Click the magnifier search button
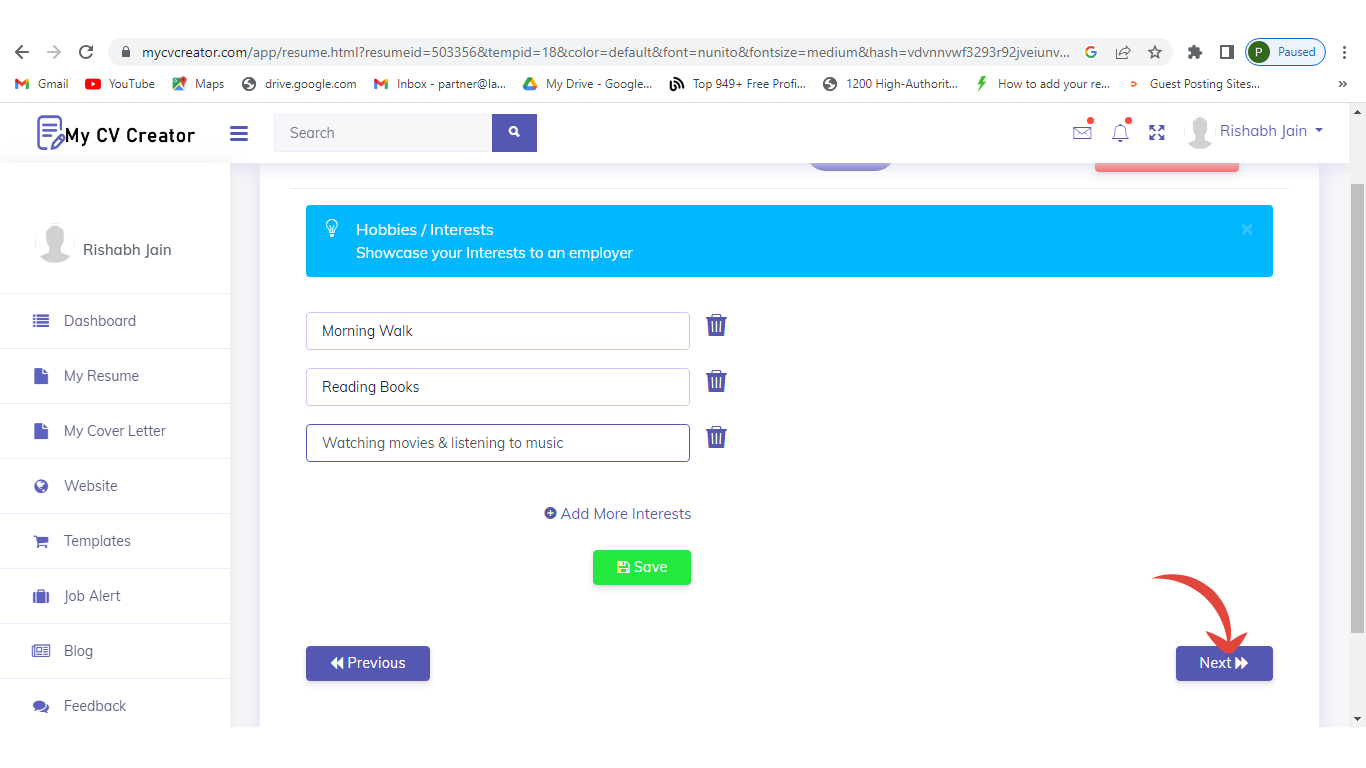This screenshot has width=1366, height=768. pyautogui.click(x=514, y=132)
